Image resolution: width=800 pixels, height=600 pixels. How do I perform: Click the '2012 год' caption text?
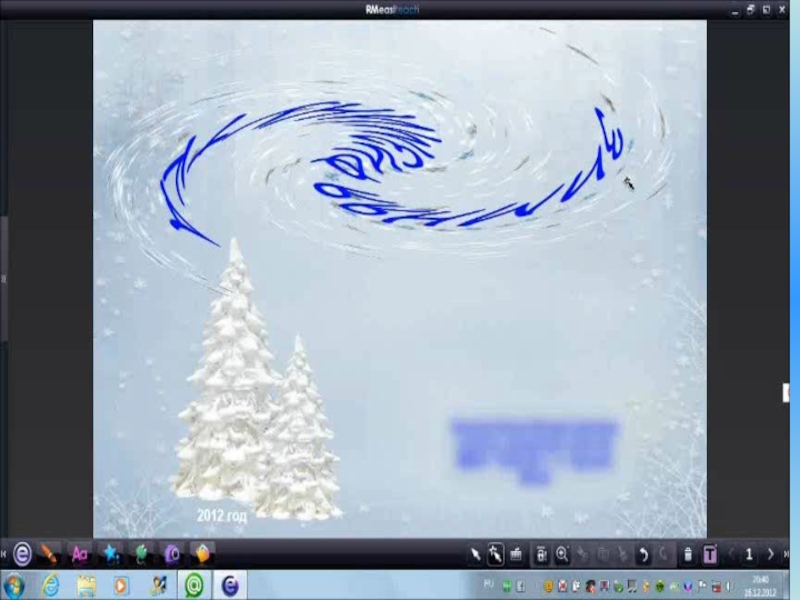pos(222,515)
